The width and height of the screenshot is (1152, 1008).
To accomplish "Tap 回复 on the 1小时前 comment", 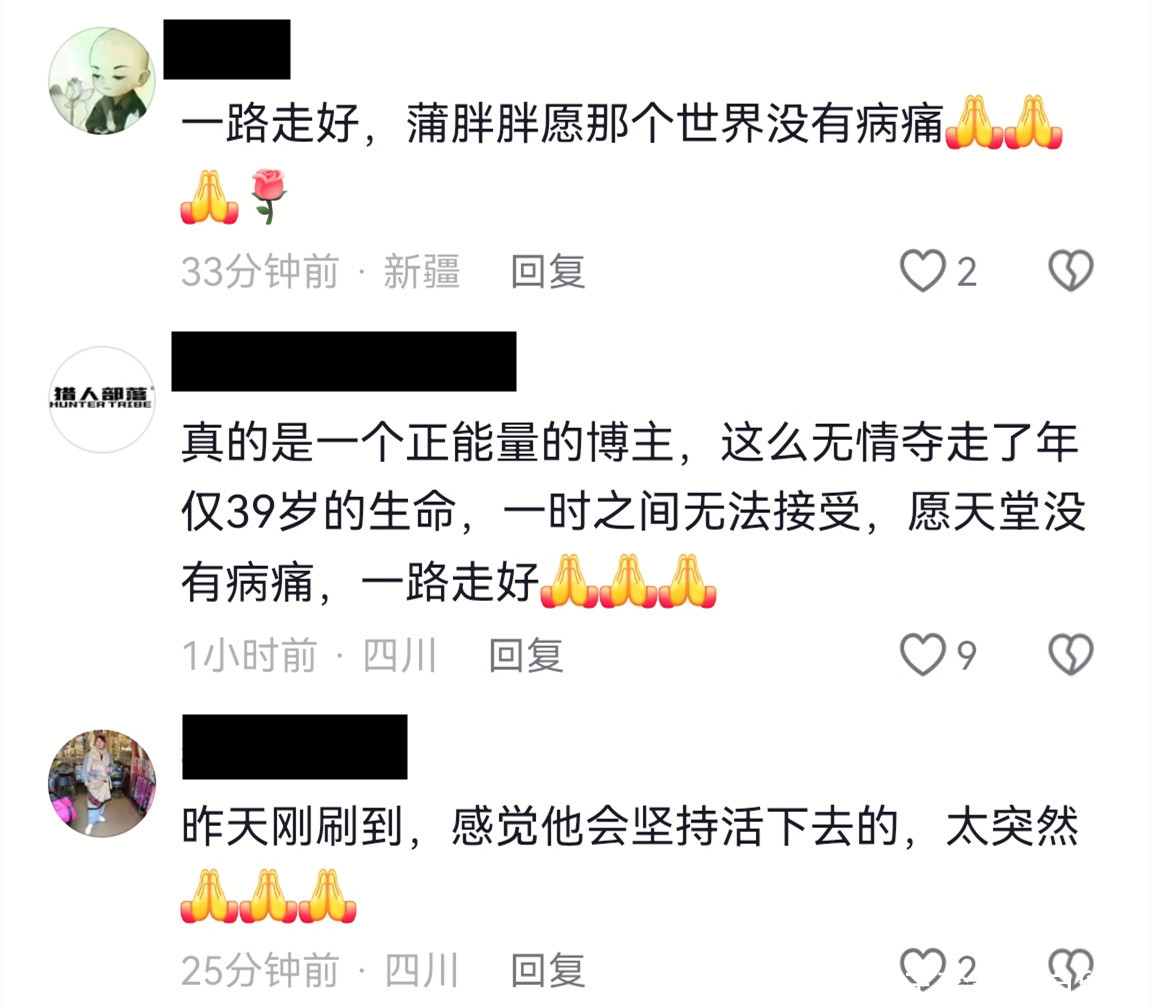I will point(526,655).
